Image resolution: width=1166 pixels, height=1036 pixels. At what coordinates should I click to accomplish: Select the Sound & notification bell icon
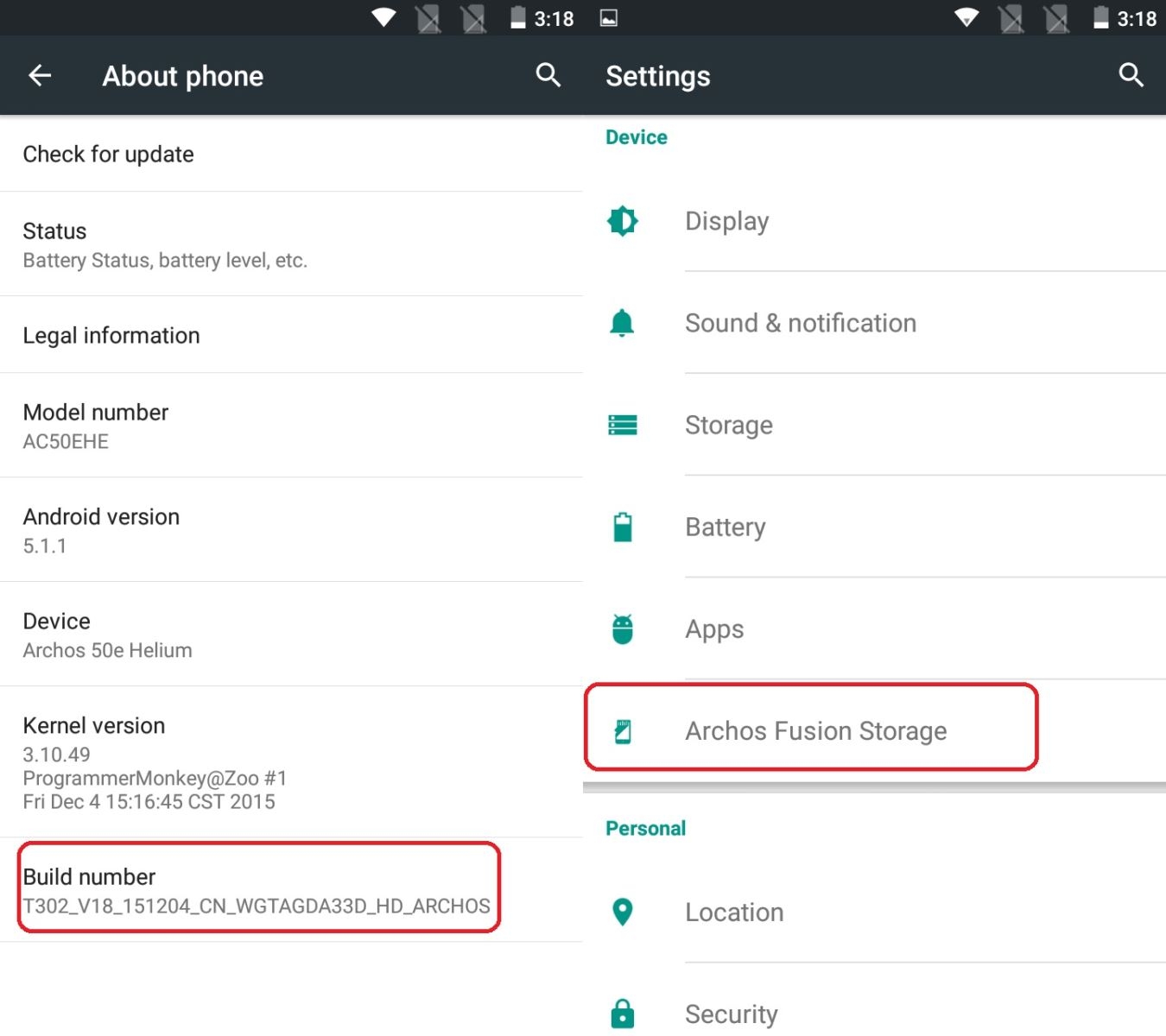623,323
